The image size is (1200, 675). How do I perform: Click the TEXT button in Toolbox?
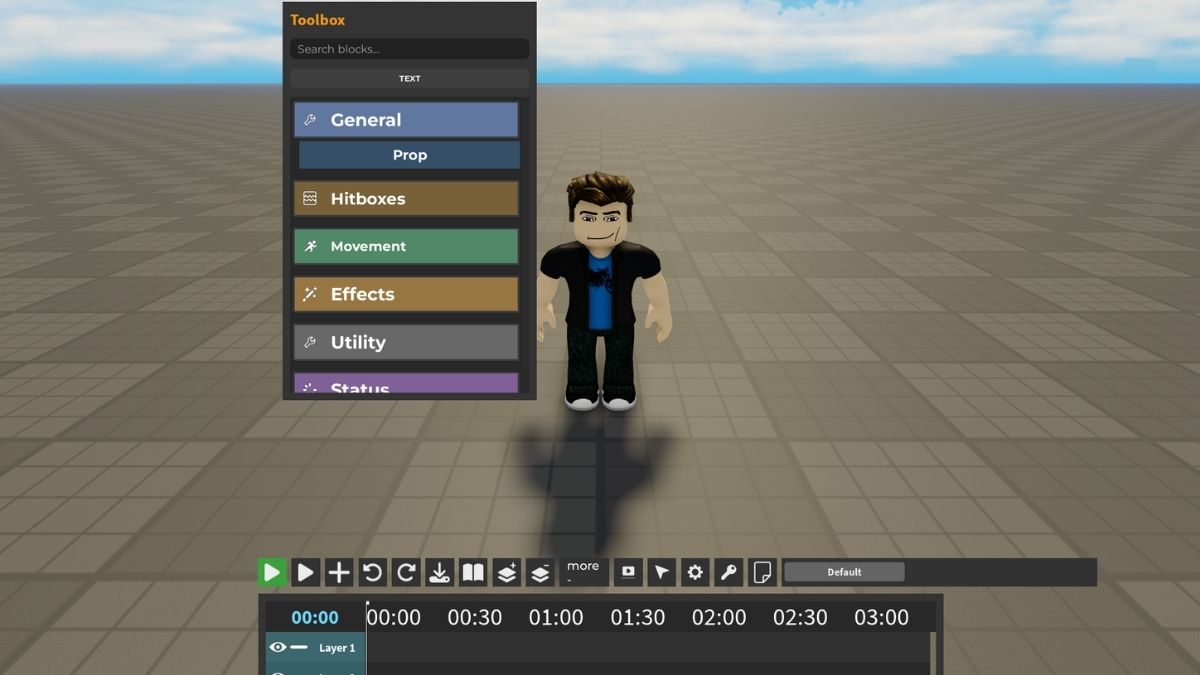(409, 78)
